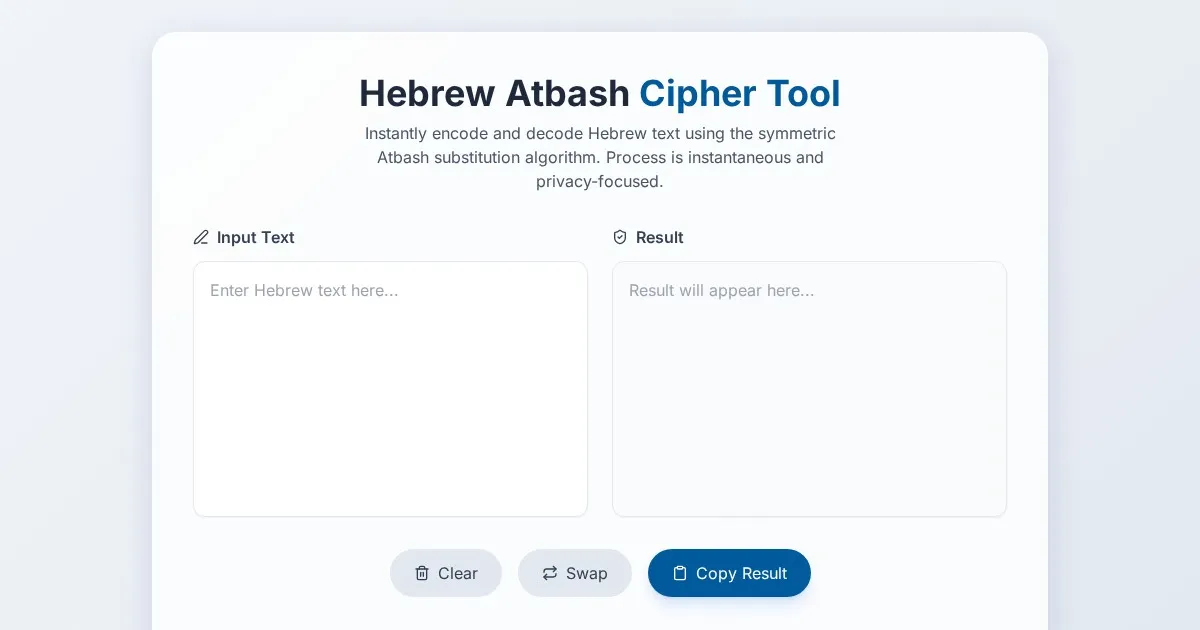This screenshot has width=1200, height=630.
Task: Click the word "privacy-focused" in the description
Action: point(599,181)
